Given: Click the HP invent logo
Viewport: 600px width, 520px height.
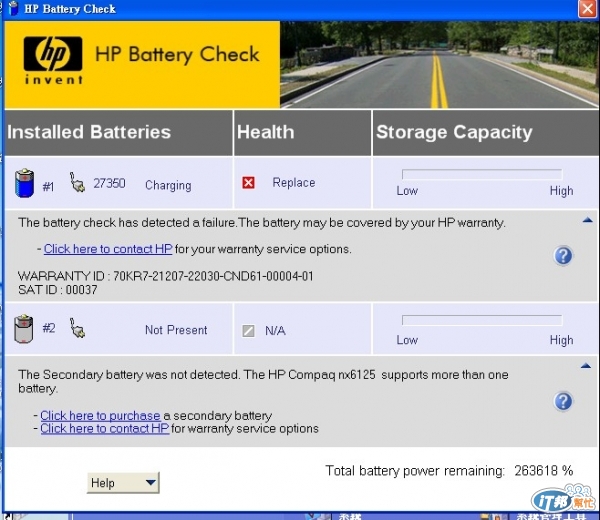Looking at the screenshot, I should coord(53,60).
